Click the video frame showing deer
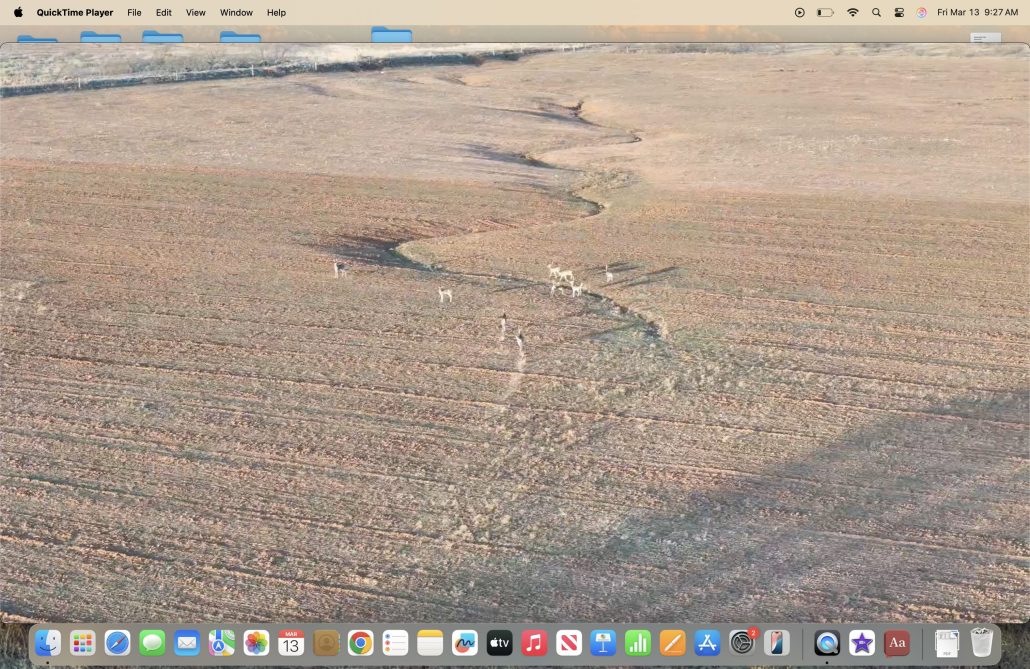The image size is (1030, 669). point(515,330)
